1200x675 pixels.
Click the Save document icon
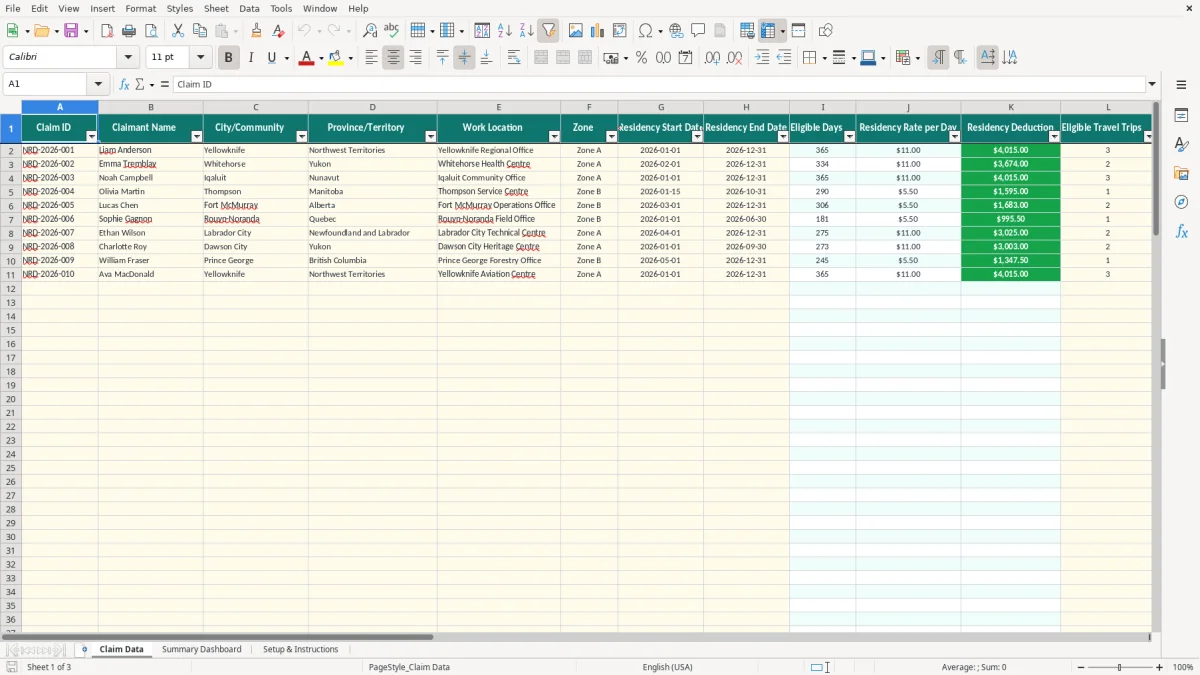[x=71, y=31]
